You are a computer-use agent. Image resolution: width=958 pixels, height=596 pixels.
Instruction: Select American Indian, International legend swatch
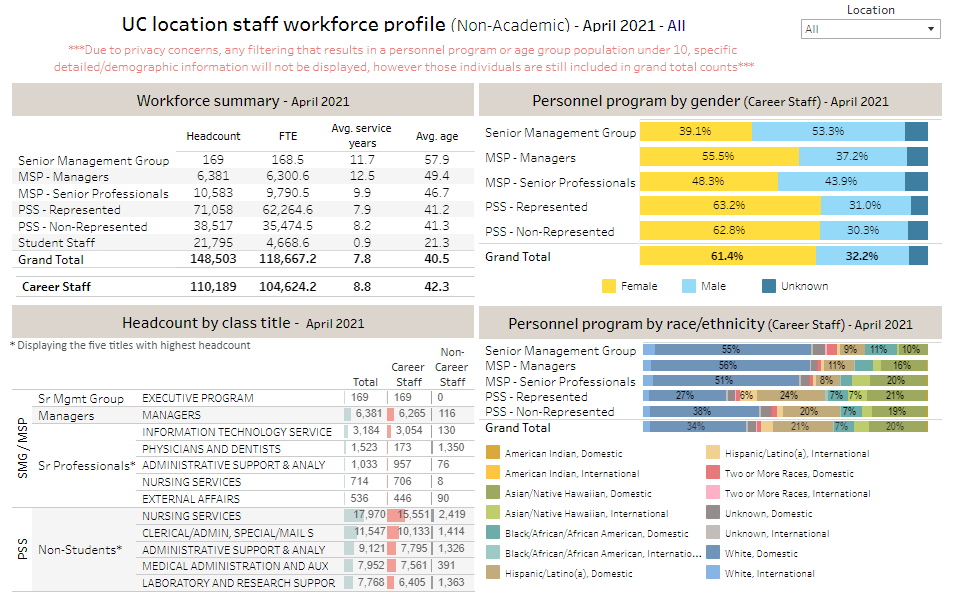click(x=492, y=473)
